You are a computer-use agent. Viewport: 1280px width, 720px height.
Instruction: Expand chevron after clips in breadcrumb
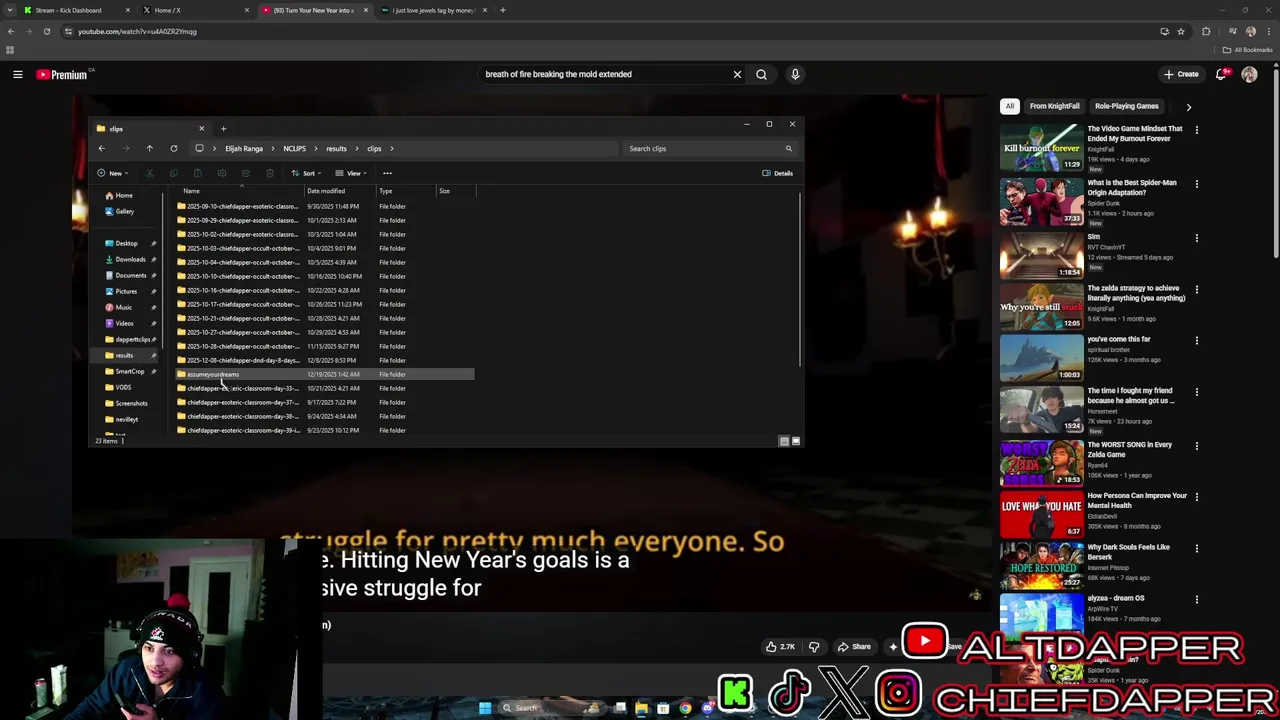coord(392,148)
